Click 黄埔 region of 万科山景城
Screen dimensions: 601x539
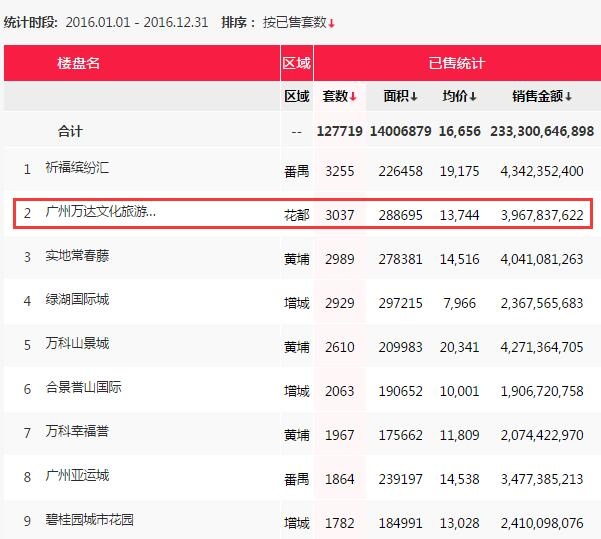click(296, 347)
